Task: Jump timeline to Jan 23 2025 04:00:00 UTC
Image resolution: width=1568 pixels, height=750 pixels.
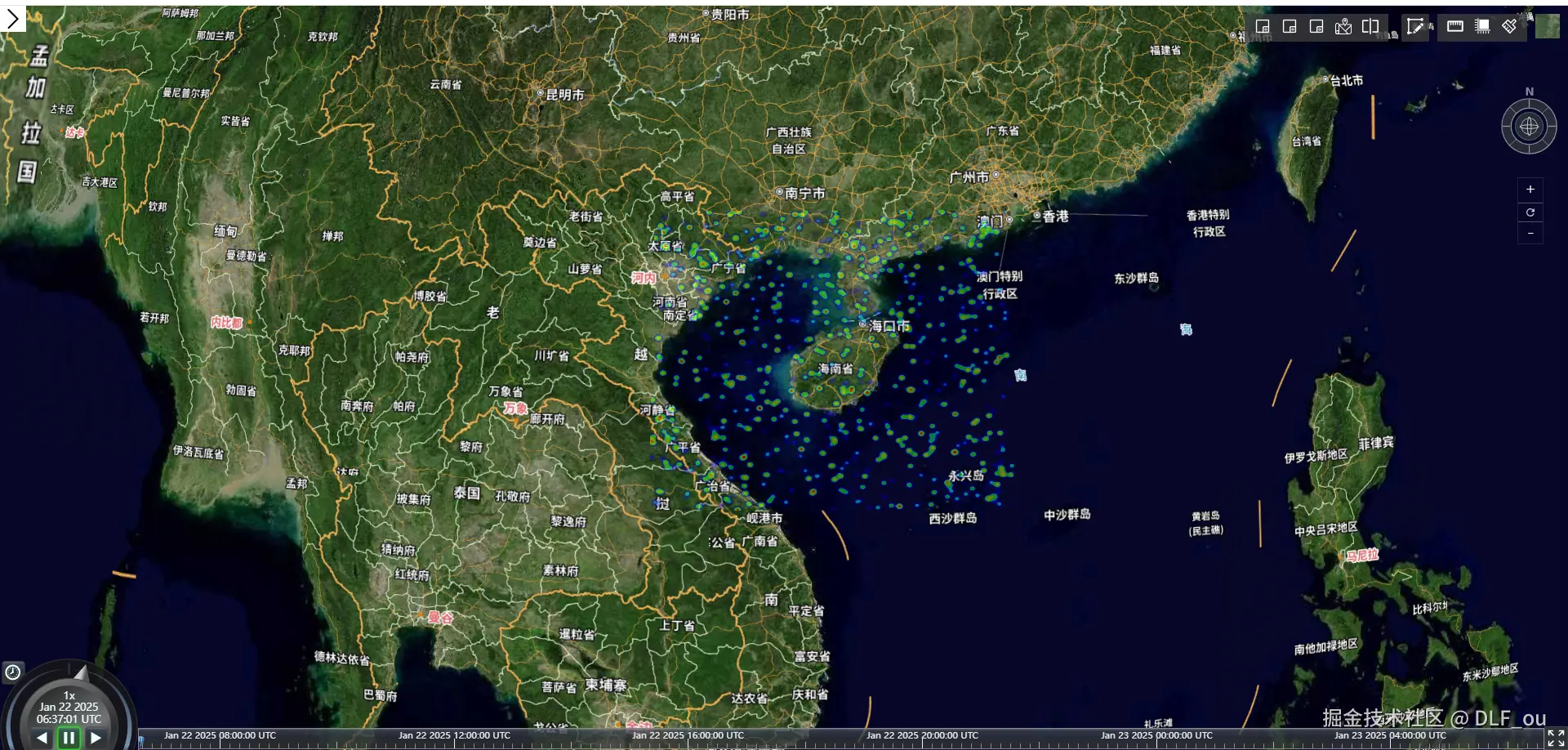Action: pyautogui.click(x=1390, y=735)
